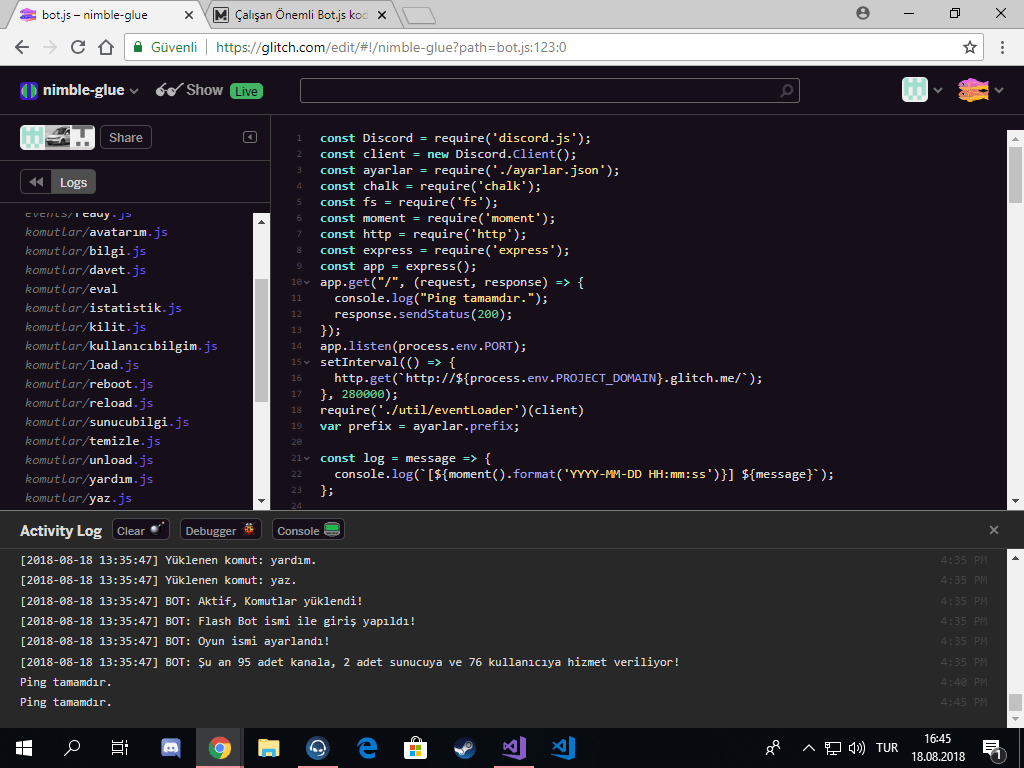
Task: Open purple Visual Studio from taskbar
Action: [513, 748]
